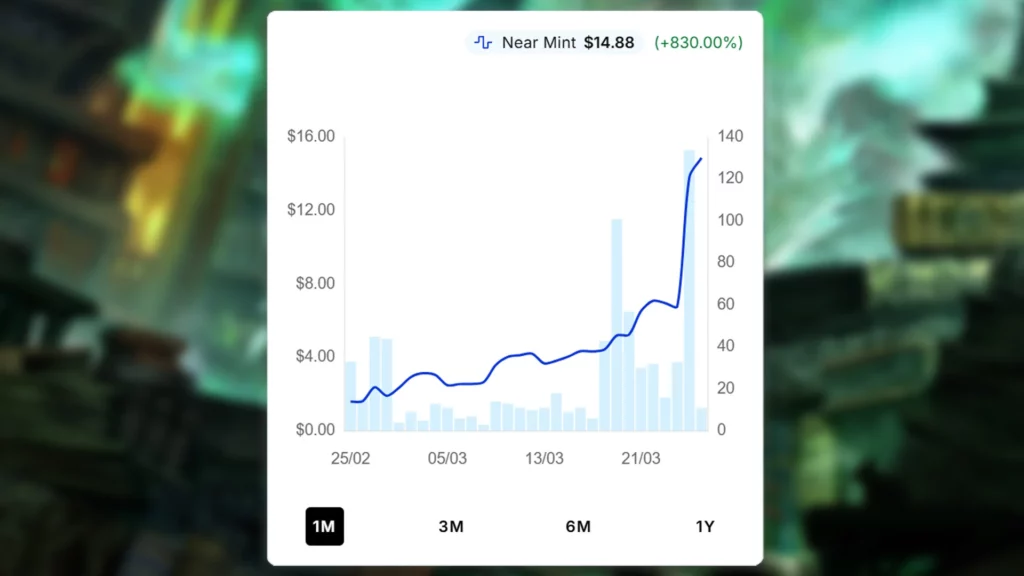Click the $0.00 price axis label
The image size is (1024, 576).
click(313, 430)
